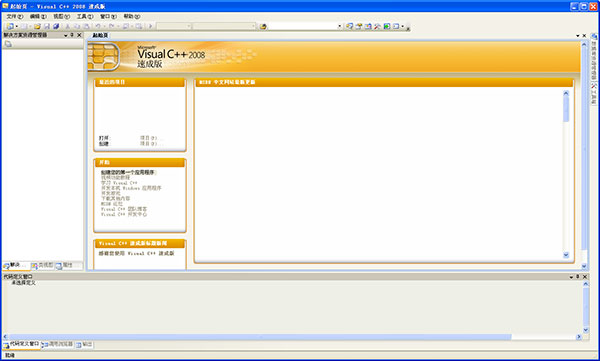Screen dimensions: 600x361
Task: Click the MSDN news pane scroll-down arrow
Action: [566, 255]
